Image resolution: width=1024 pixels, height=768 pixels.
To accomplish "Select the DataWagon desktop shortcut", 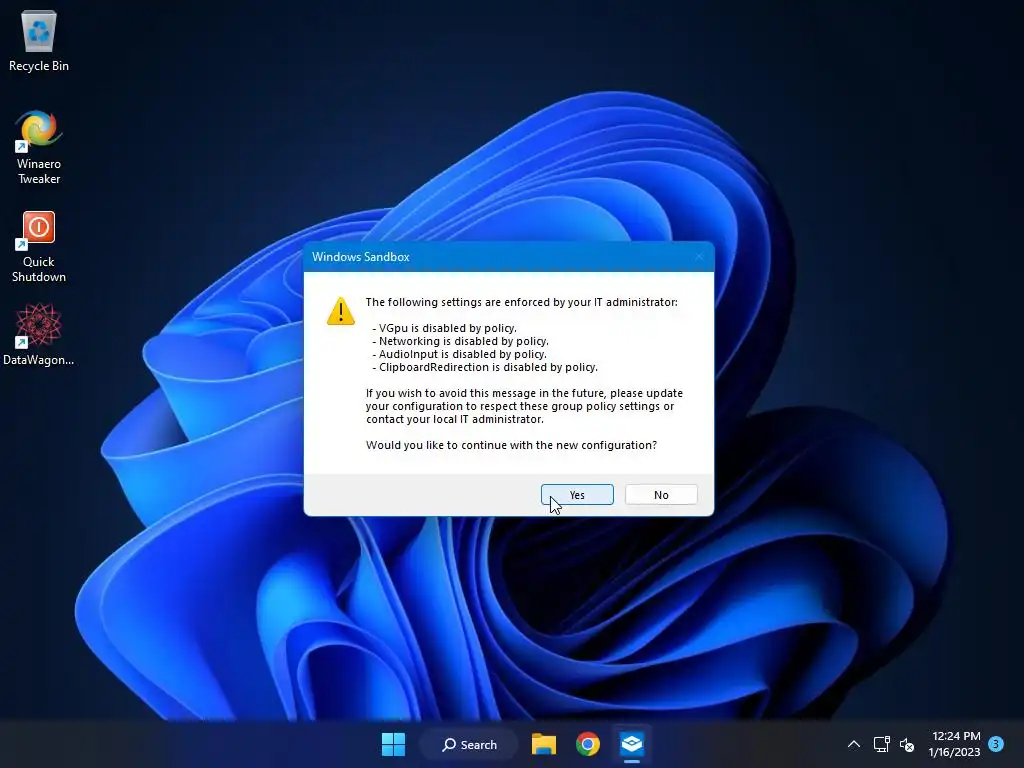I will 39,335.
